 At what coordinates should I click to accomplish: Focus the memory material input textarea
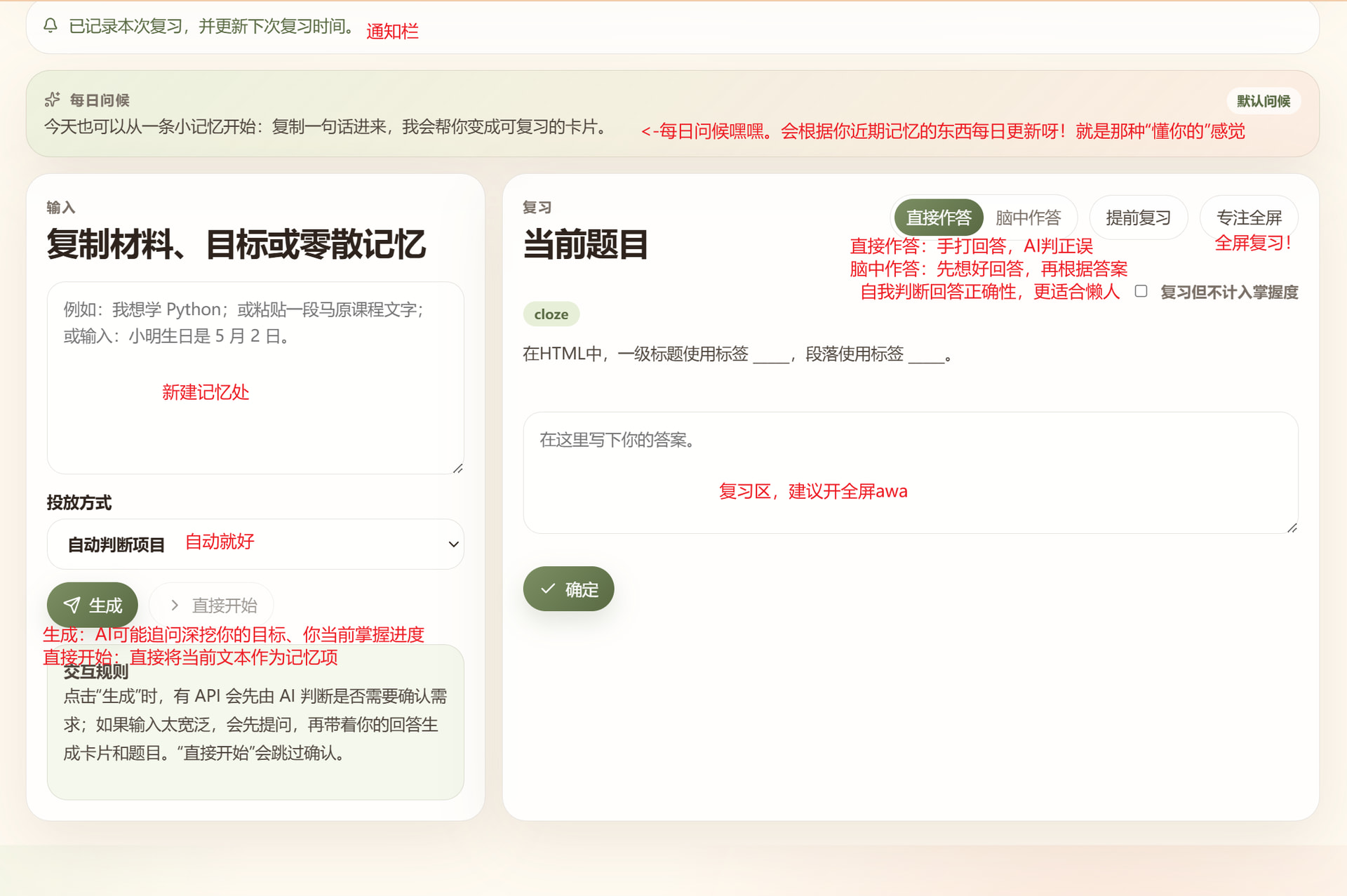coord(255,378)
